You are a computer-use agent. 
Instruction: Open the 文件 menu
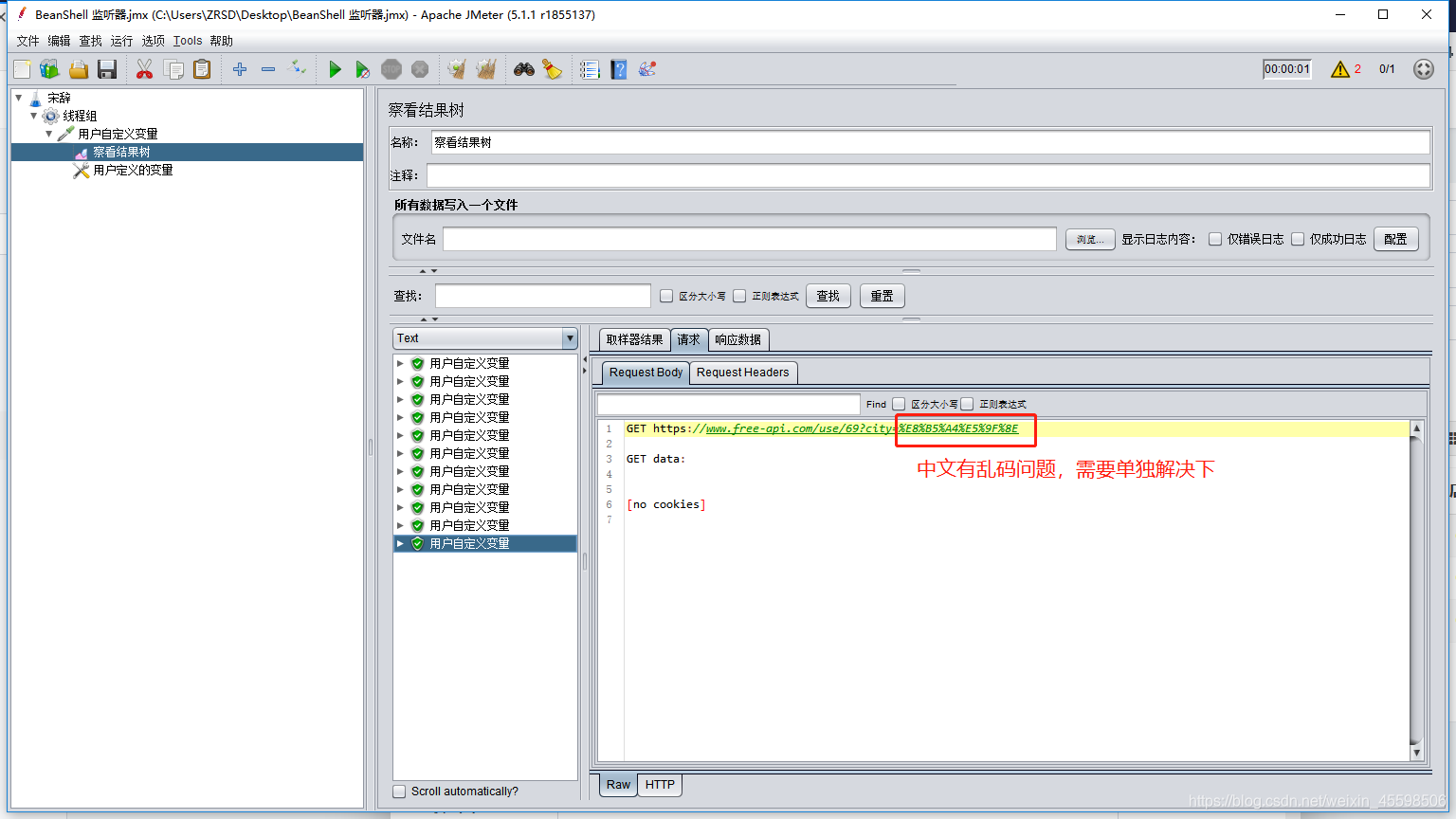click(x=27, y=41)
